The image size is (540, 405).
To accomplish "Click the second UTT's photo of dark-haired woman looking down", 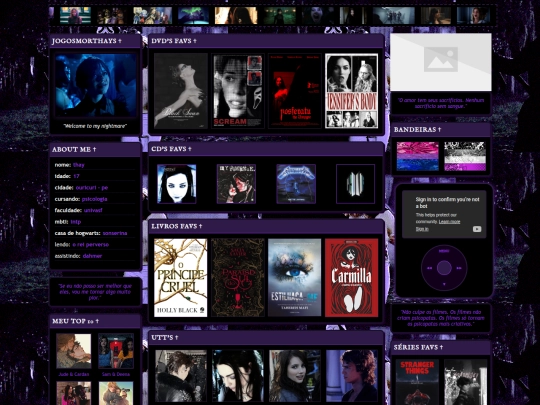I will 238,376.
